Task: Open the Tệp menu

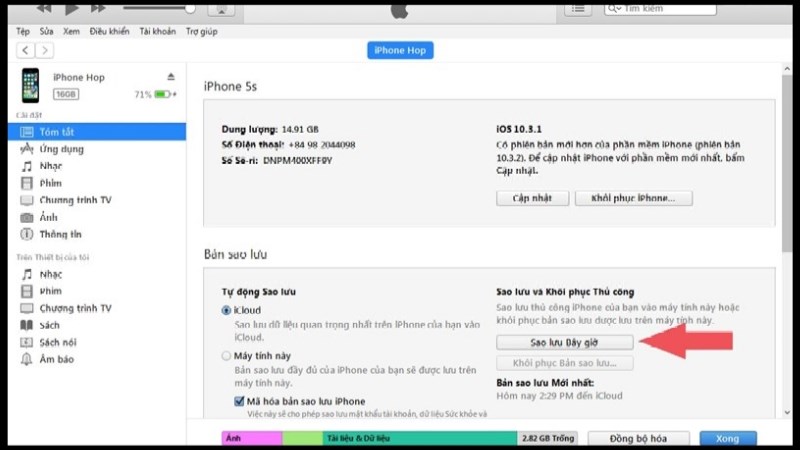Action: [x=23, y=32]
